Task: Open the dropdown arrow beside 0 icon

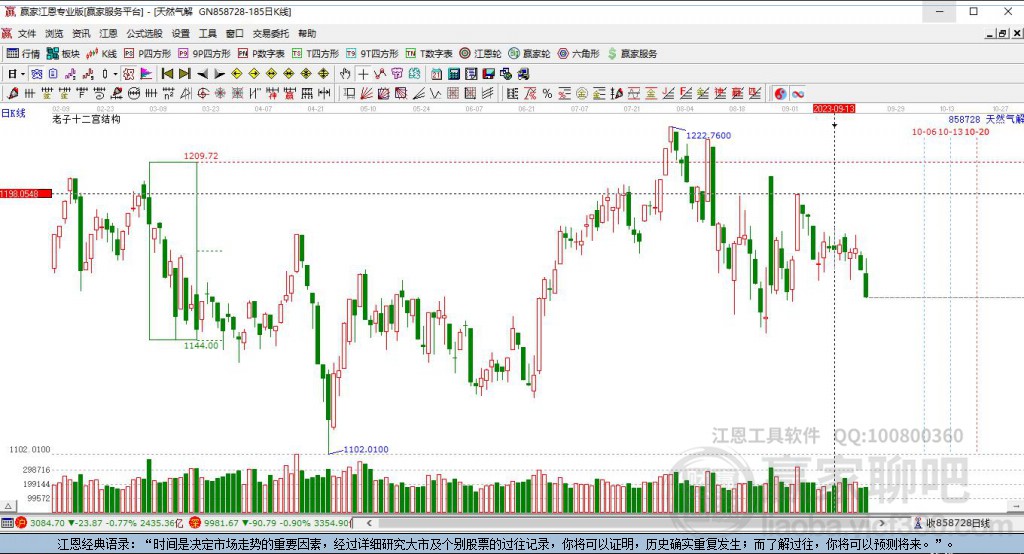Action: coord(115,74)
